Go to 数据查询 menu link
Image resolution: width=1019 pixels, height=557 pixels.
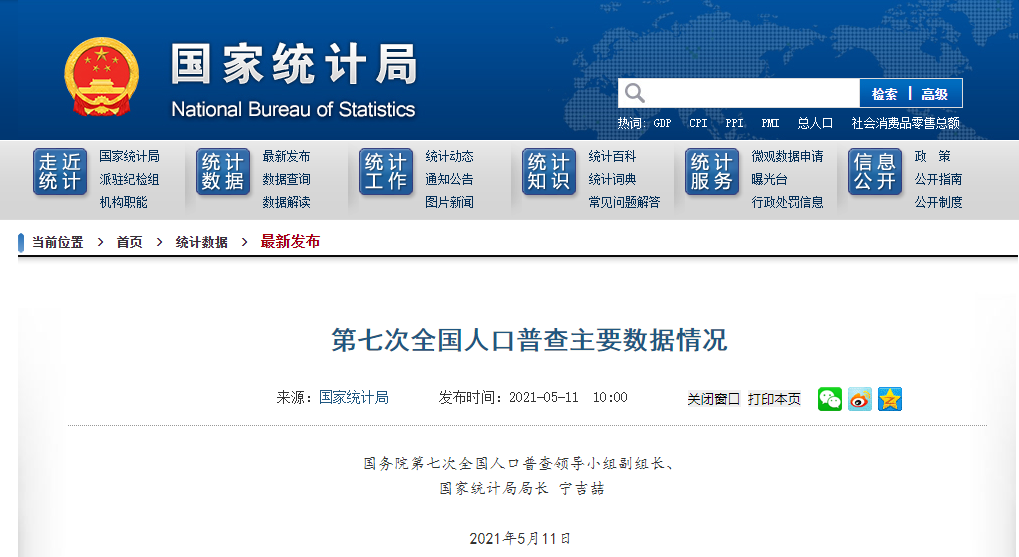pos(287,179)
